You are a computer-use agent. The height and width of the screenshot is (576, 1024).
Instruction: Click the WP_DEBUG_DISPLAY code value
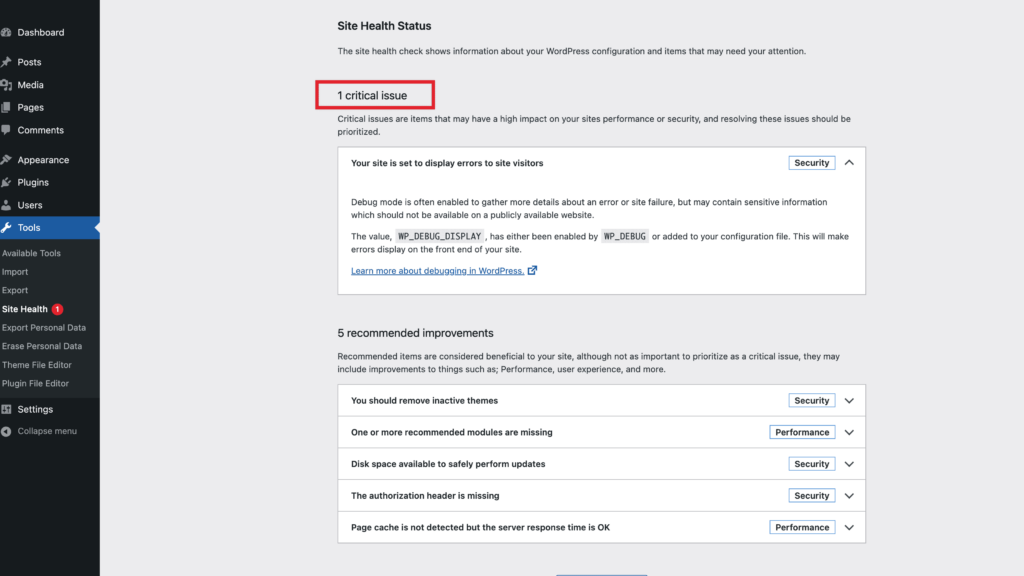[440, 236]
